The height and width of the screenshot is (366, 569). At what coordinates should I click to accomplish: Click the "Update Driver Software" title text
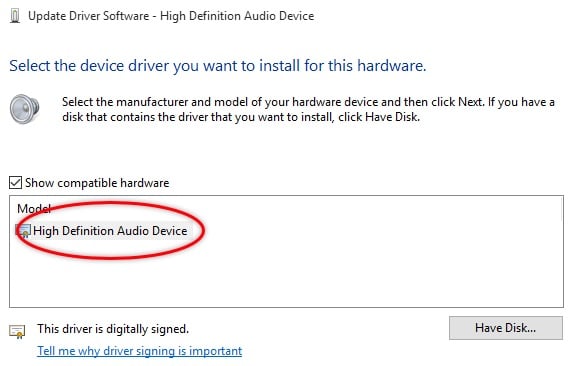(89, 16)
